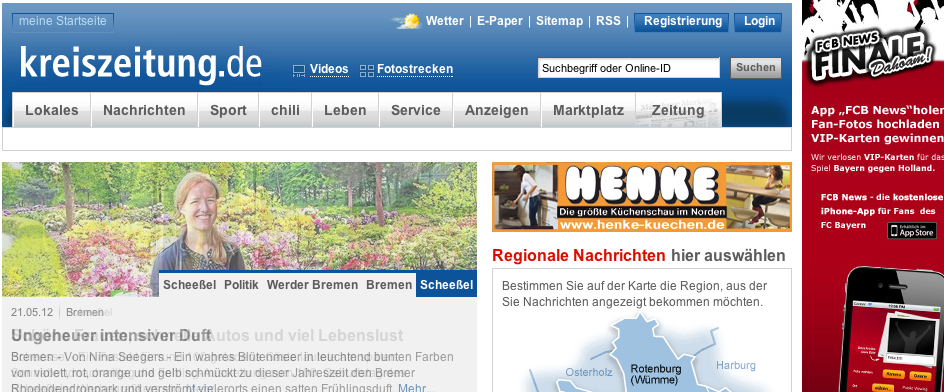
Task: Click the iPhone image in the FCB ad
Action: 893,329
